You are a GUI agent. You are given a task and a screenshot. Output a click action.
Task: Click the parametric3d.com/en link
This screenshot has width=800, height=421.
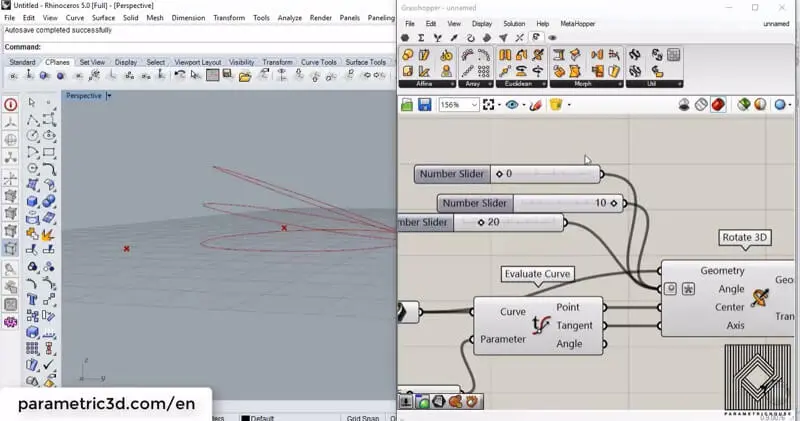click(105, 404)
